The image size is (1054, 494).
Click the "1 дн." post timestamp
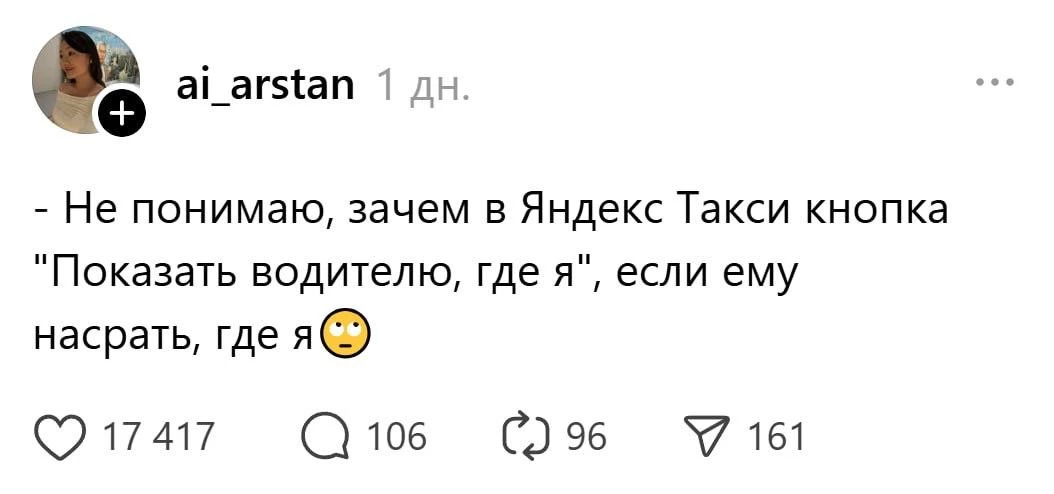tap(420, 87)
